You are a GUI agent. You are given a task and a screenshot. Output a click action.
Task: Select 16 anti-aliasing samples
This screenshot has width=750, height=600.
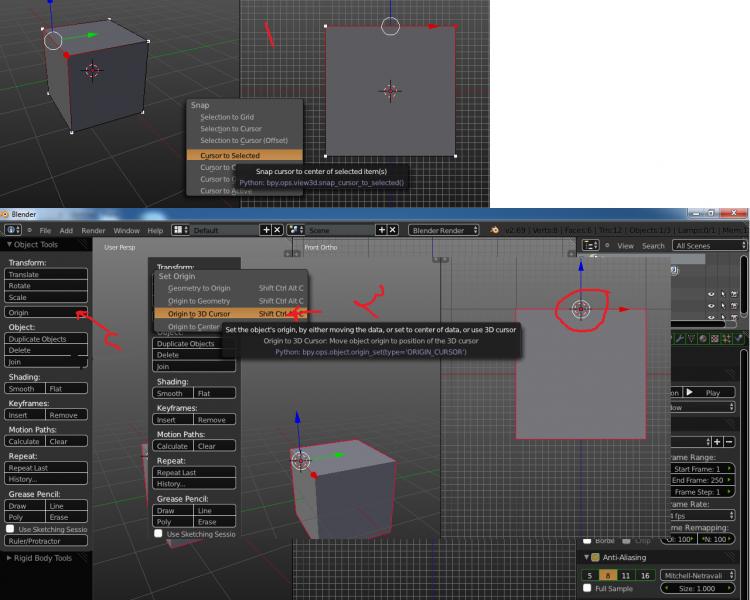[645, 576]
